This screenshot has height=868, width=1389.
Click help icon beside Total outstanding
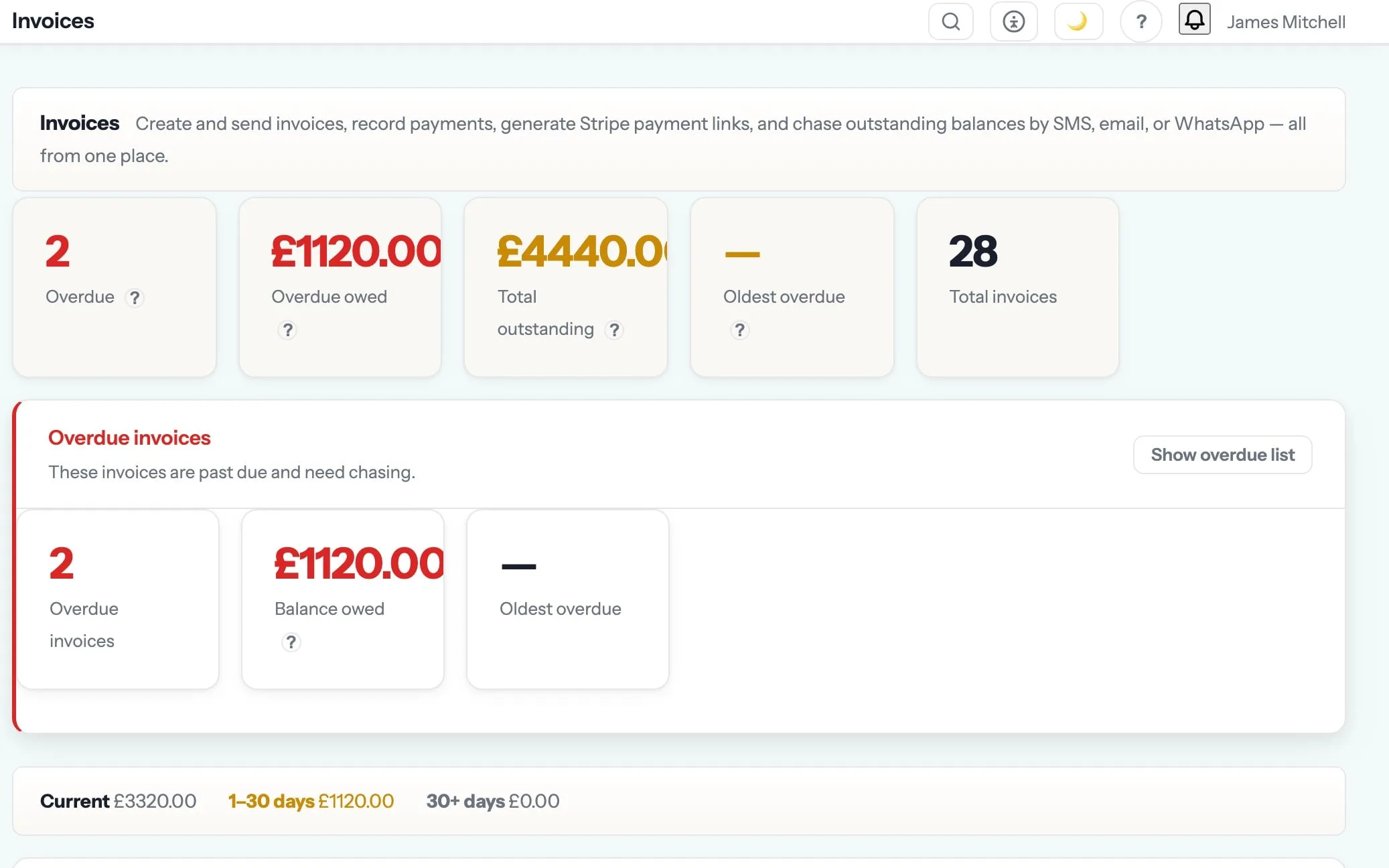[613, 330]
